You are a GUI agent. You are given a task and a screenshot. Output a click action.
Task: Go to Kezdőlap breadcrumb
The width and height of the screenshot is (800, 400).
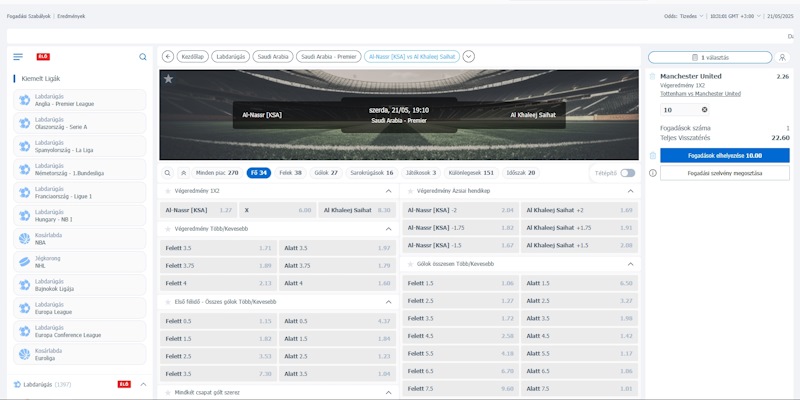(193, 57)
